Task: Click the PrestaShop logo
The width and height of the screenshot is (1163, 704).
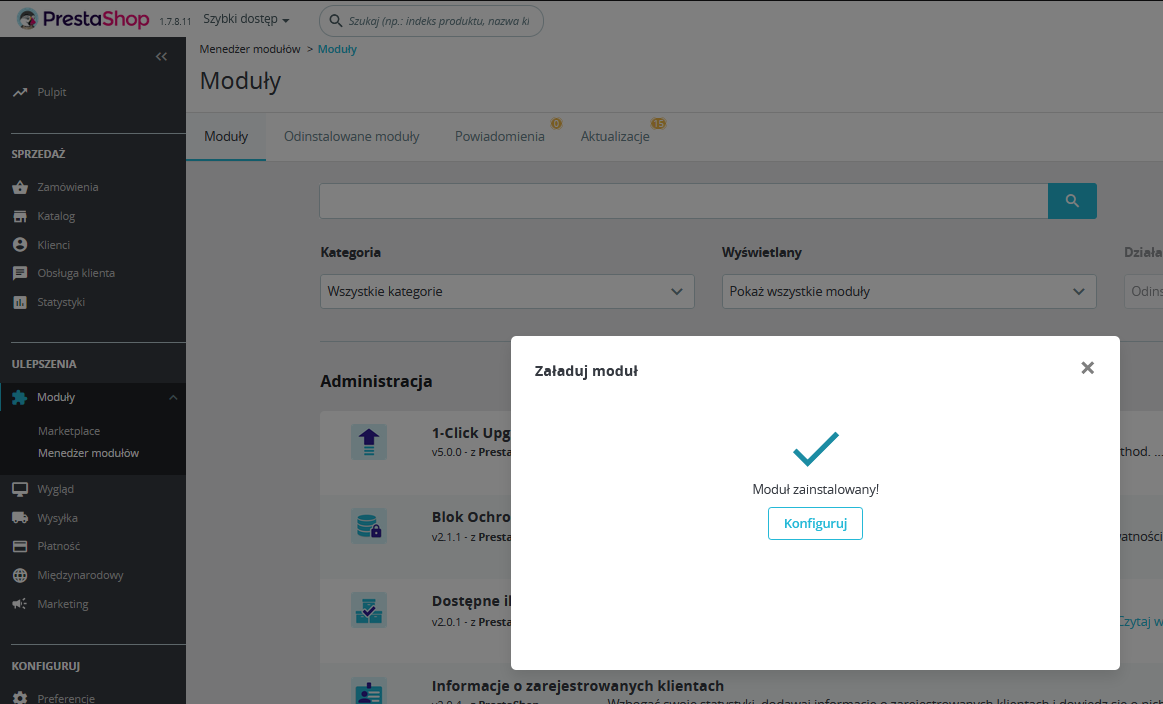Action: (82, 19)
